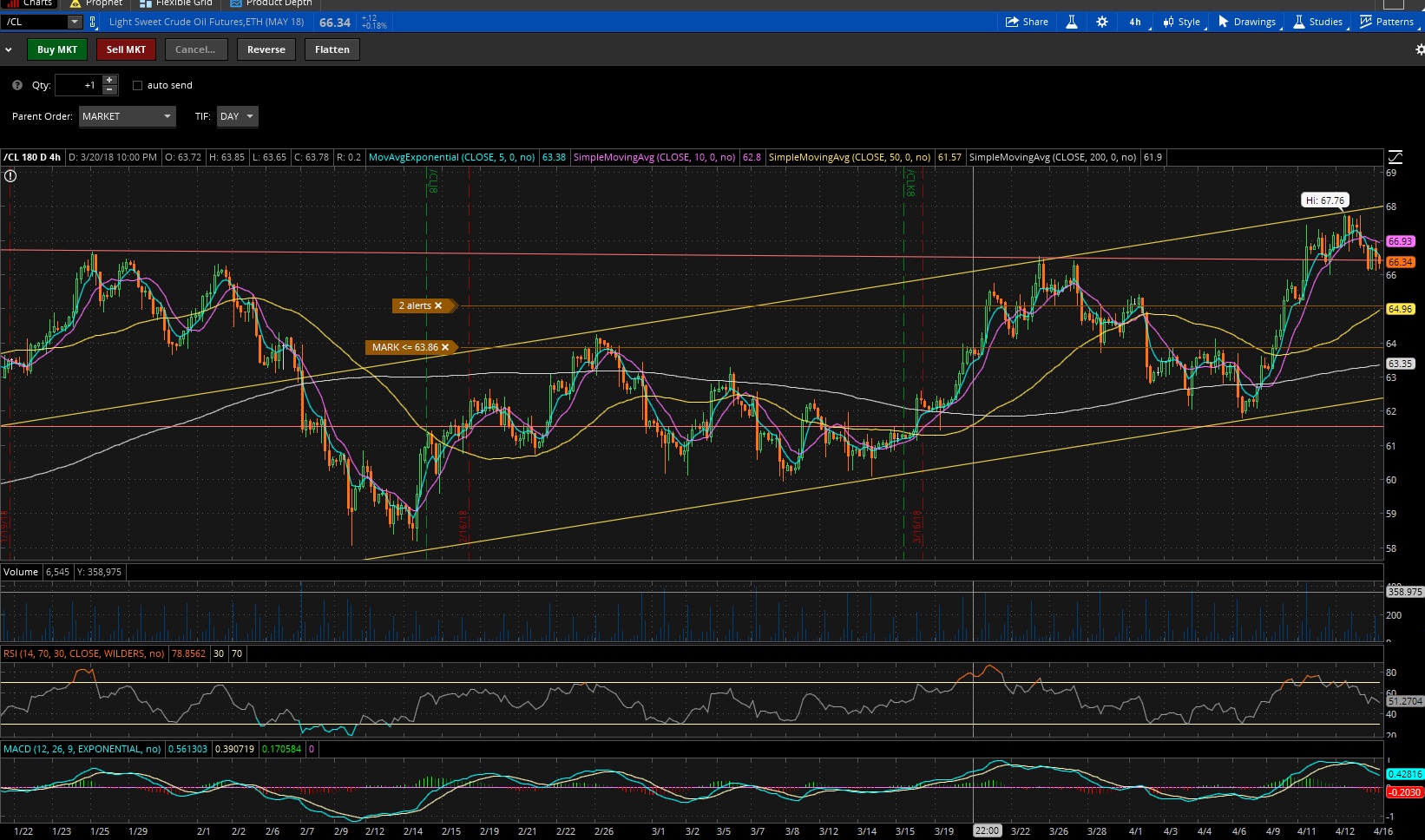Click the -0.2030 MACD axis label
This screenshot has height=840, width=1425.
tap(1405, 792)
